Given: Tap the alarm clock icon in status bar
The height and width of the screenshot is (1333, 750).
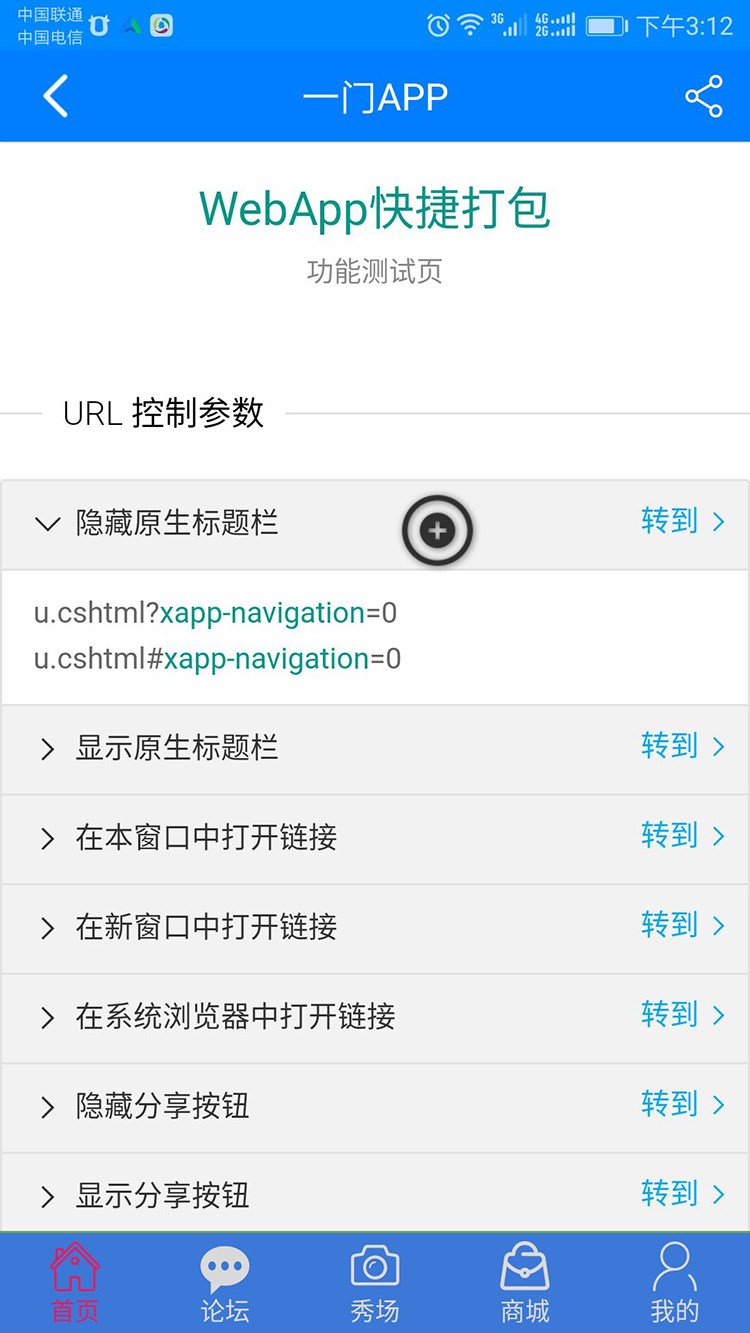Looking at the screenshot, I should [x=438, y=26].
